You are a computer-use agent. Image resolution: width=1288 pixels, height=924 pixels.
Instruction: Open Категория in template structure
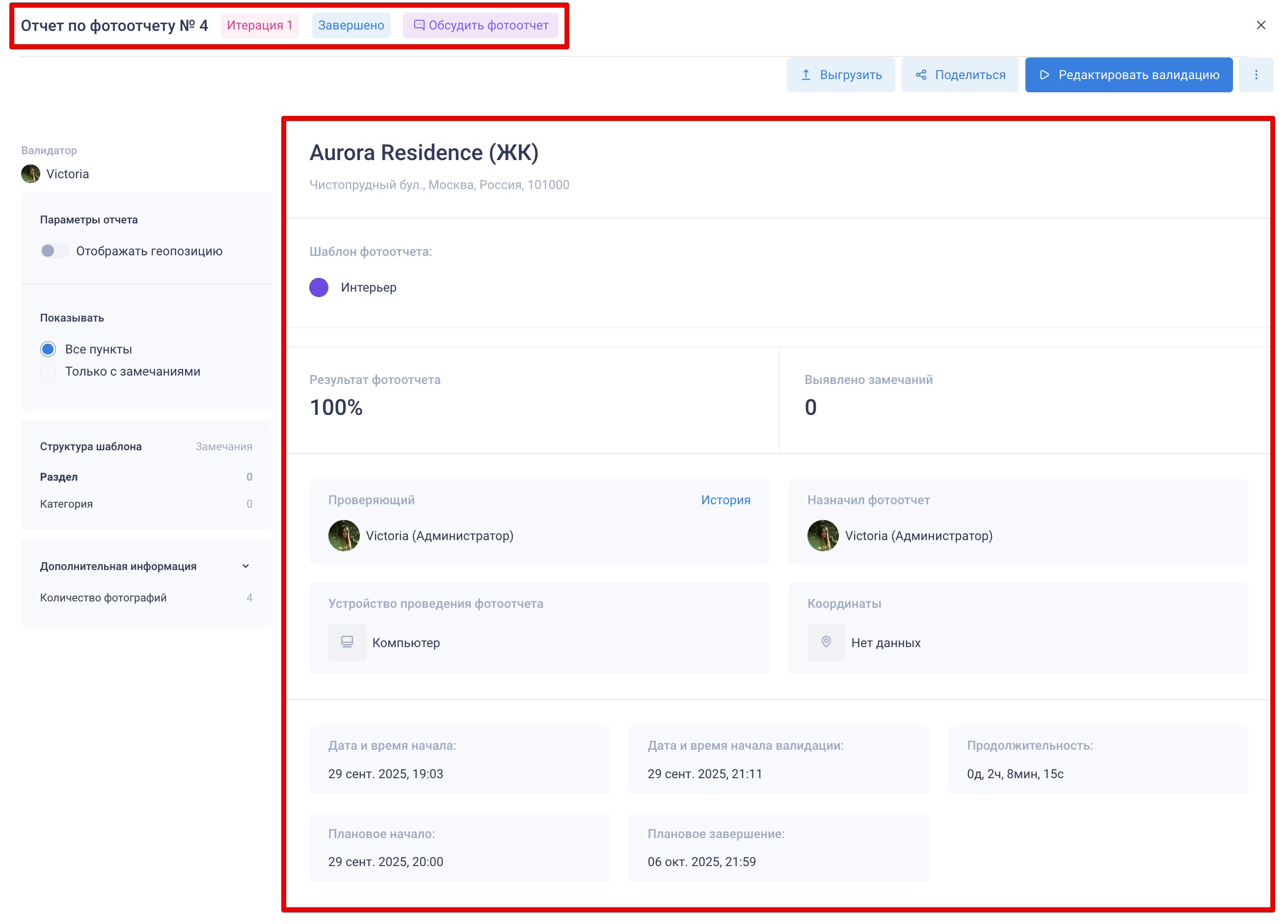click(x=66, y=504)
